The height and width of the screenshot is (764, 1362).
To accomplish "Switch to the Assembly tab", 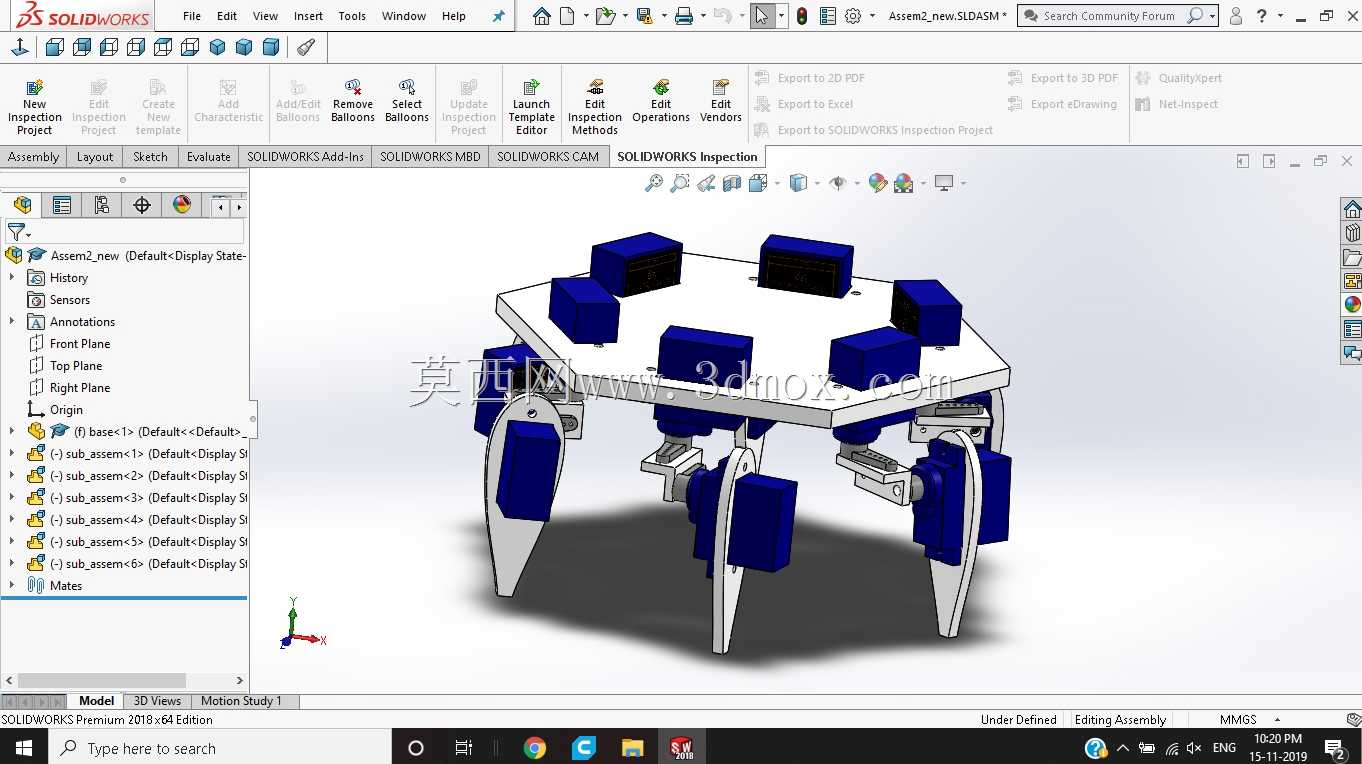I will pyautogui.click(x=34, y=157).
